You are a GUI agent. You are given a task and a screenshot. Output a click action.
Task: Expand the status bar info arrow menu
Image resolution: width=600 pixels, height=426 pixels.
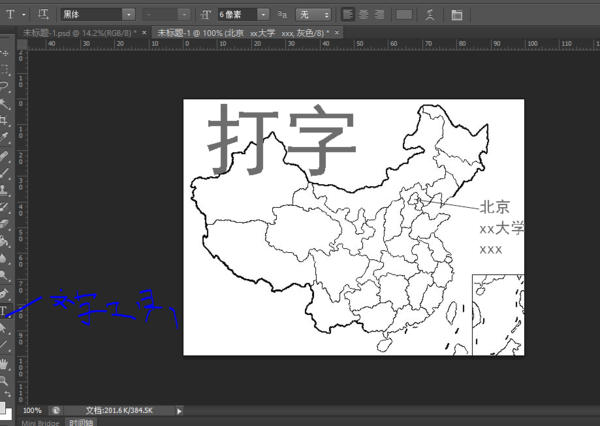click(x=179, y=411)
